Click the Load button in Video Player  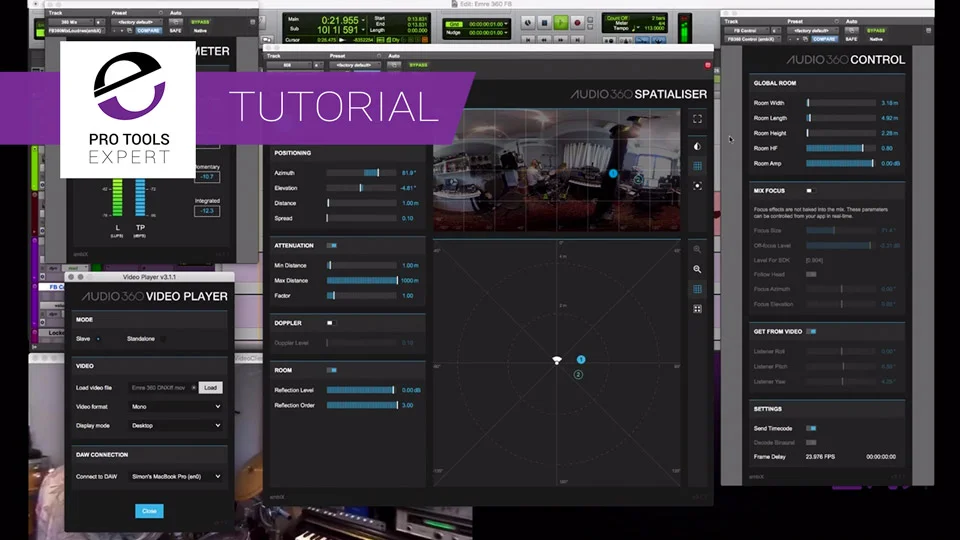(211, 388)
